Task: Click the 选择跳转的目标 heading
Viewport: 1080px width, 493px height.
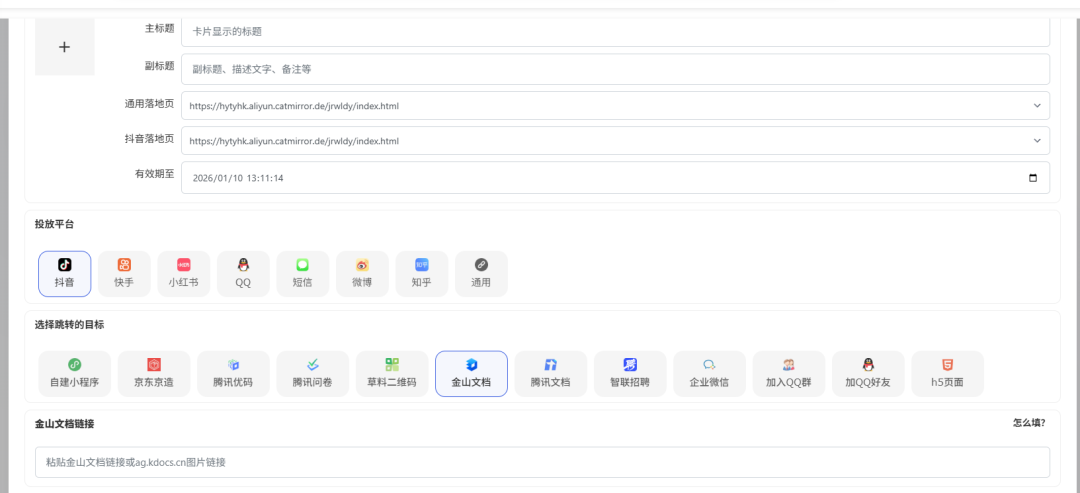Action: tap(70, 324)
